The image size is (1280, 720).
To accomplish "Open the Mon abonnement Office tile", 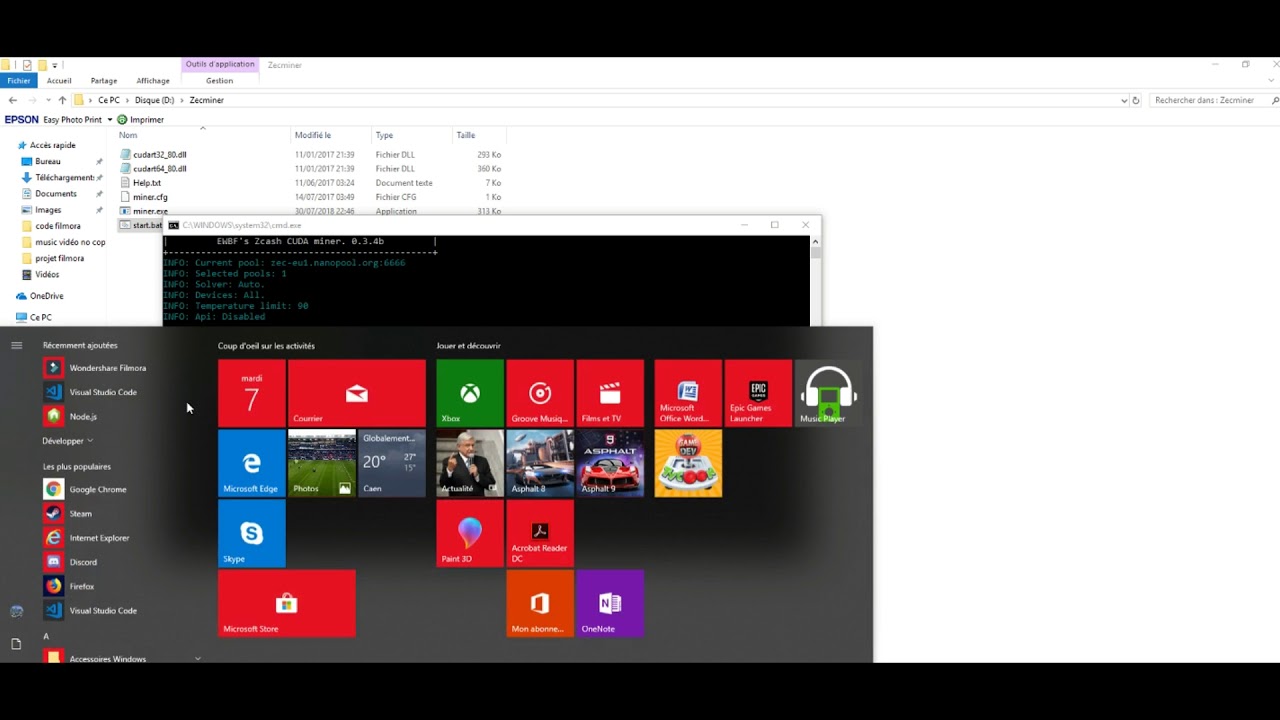I will coord(540,603).
